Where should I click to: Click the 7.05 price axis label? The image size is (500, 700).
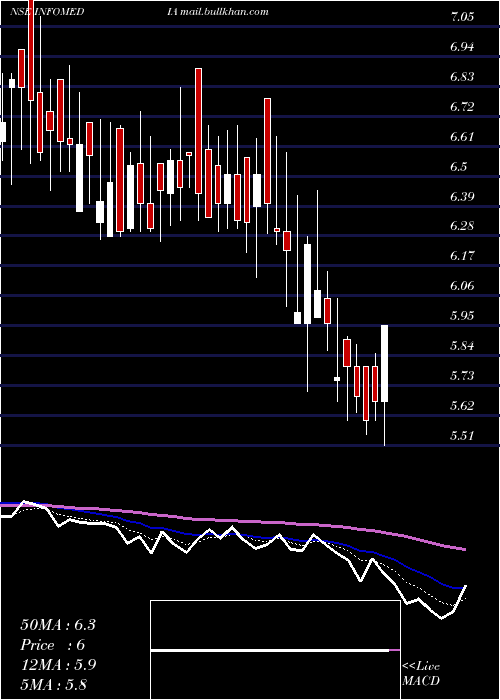[463, 17]
